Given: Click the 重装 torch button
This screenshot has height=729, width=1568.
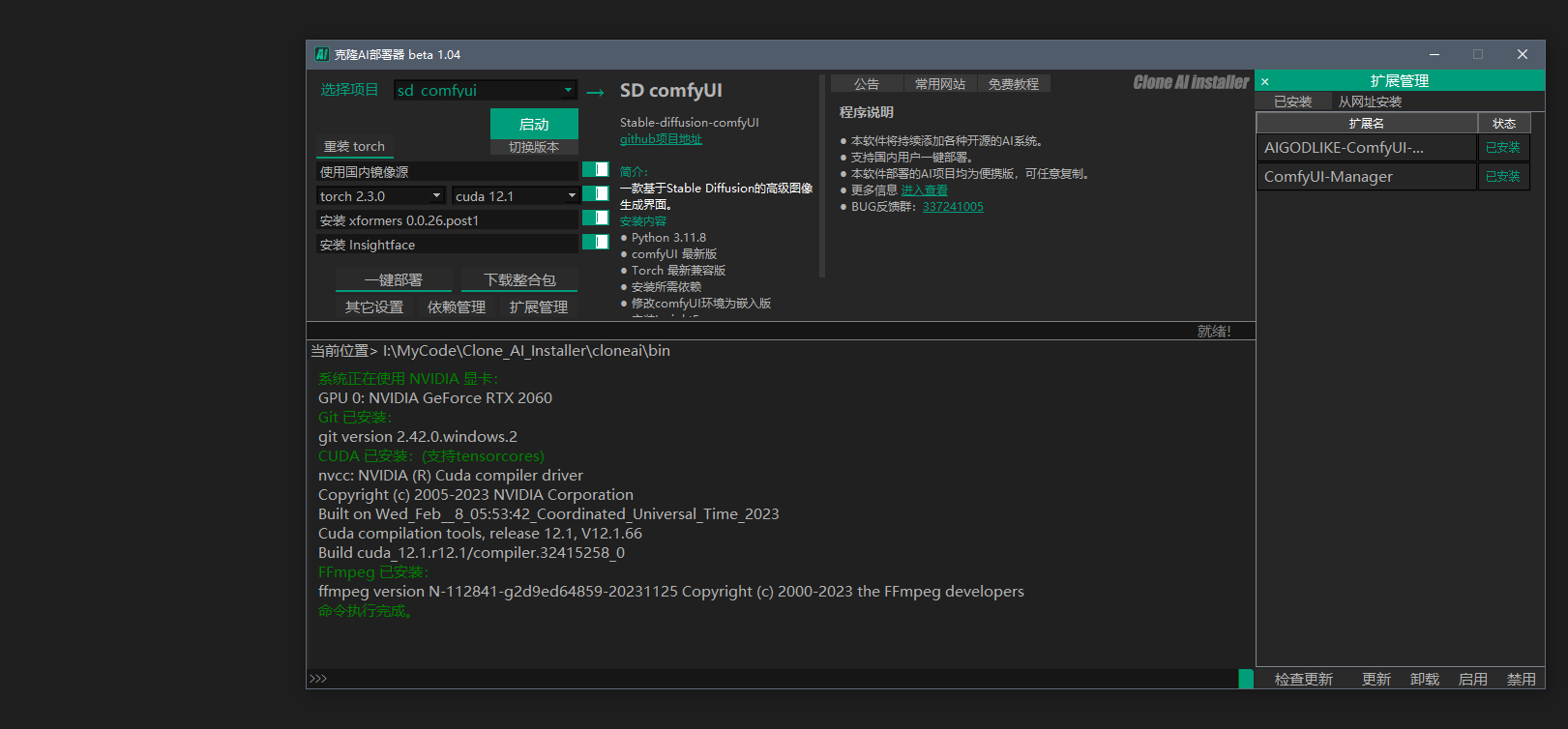Looking at the screenshot, I should coord(354,147).
